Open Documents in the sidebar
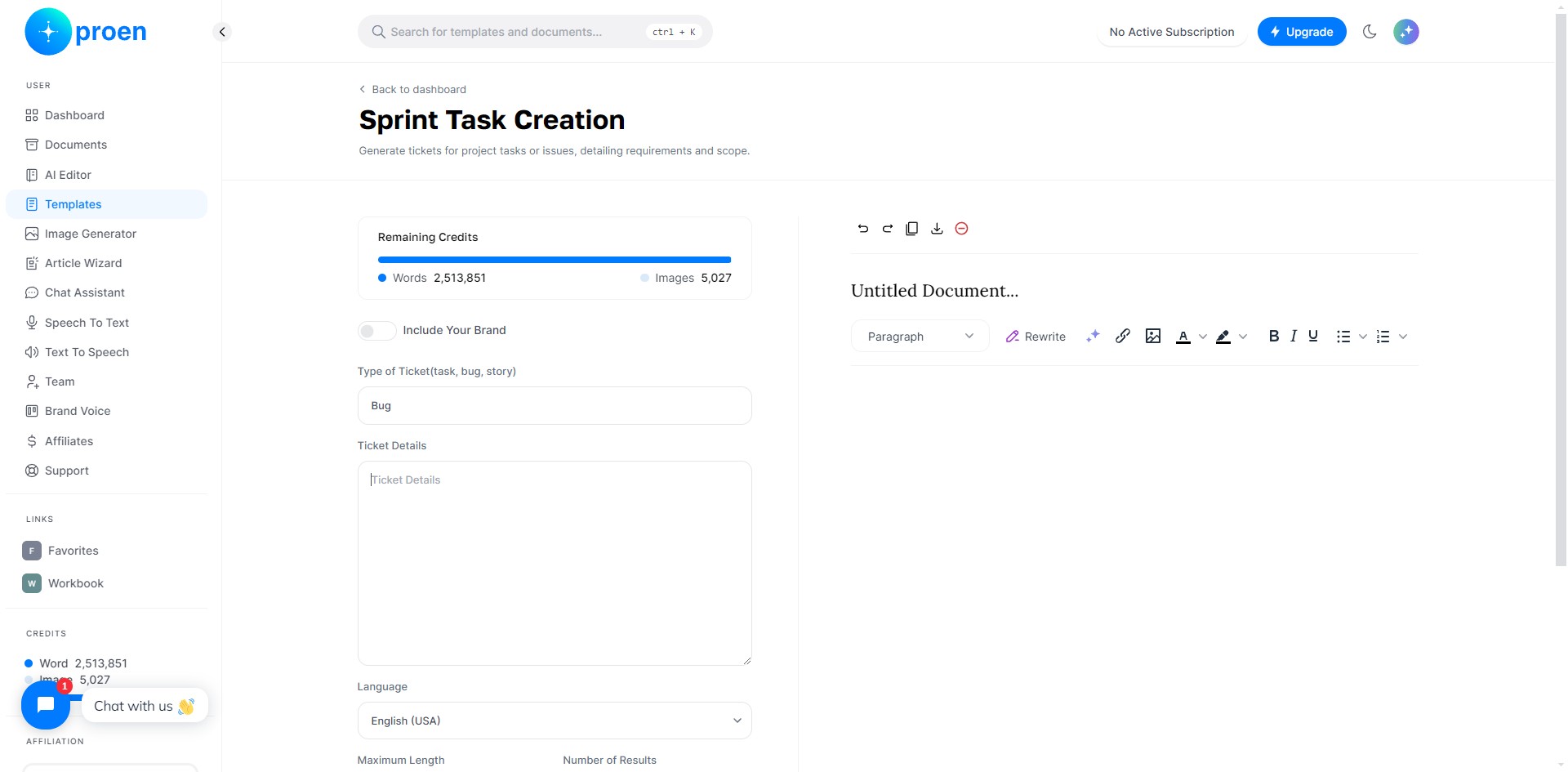Image resolution: width=1568 pixels, height=772 pixels. [x=106, y=145]
